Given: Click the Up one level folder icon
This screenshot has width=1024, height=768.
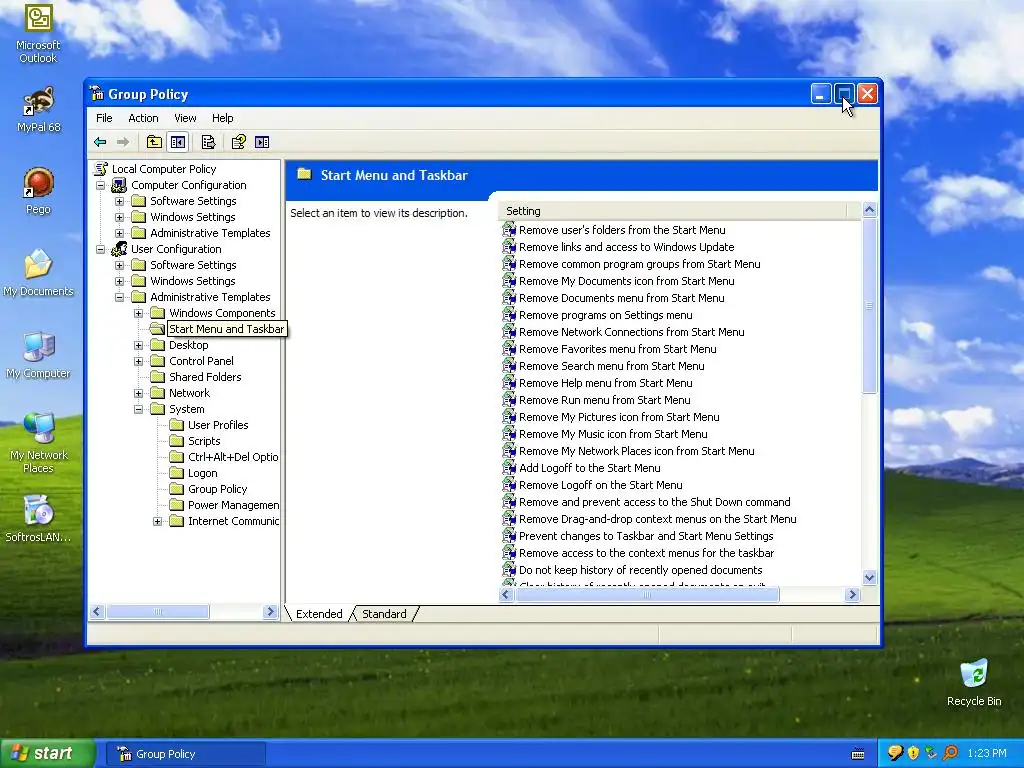Looking at the screenshot, I should point(154,142).
